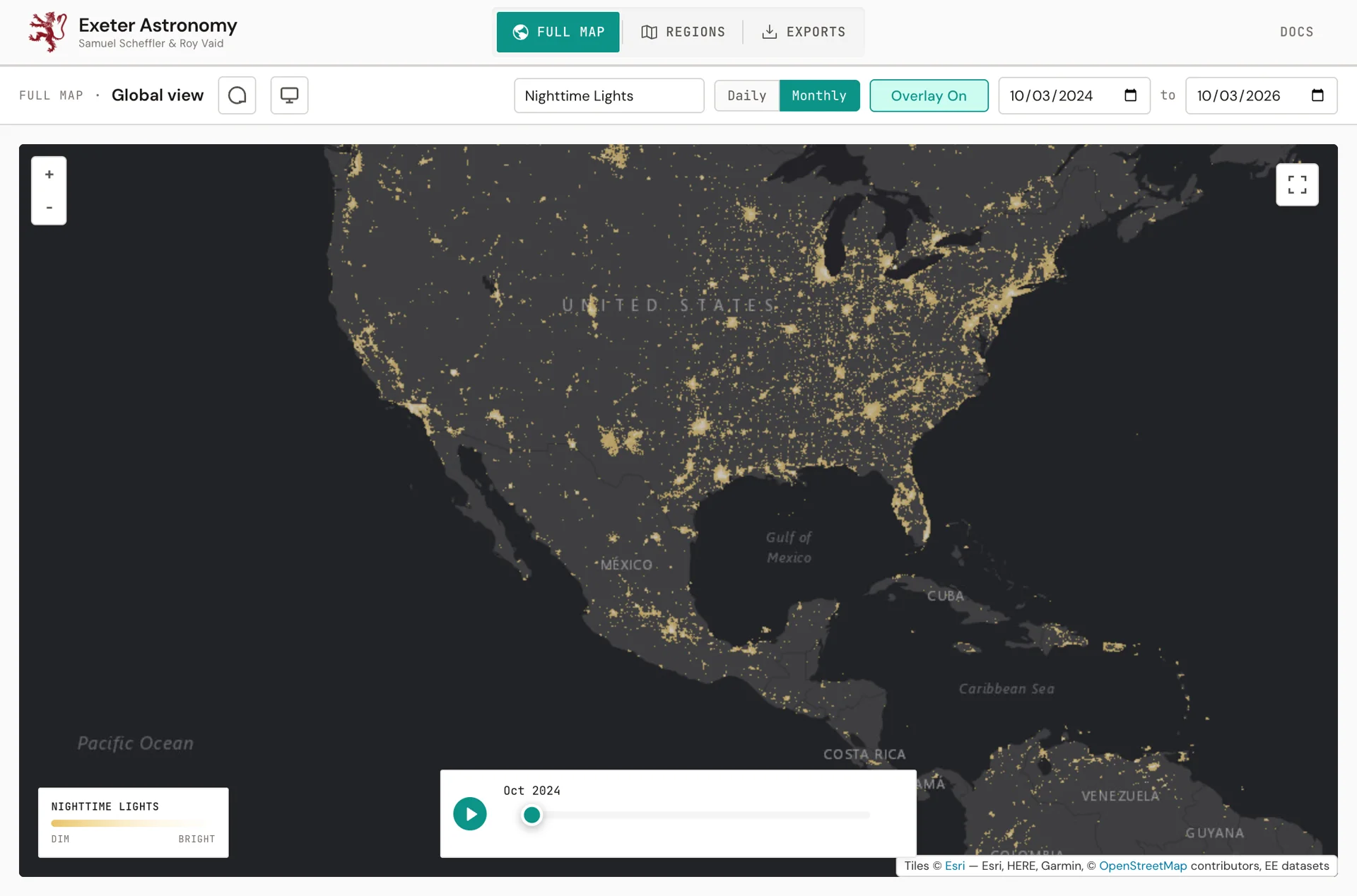
Task: Click the Pacific Ocean map label
Action: click(x=135, y=743)
